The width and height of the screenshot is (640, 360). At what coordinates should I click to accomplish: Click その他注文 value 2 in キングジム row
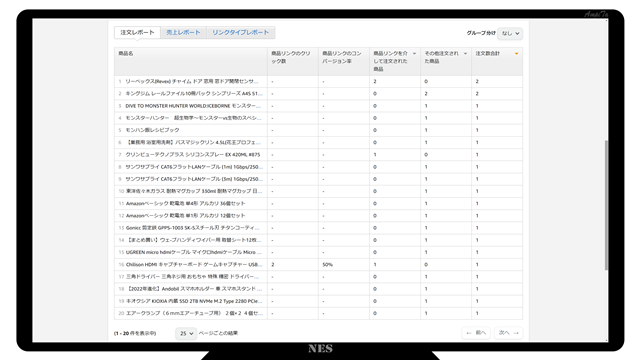[x=426, y=94]
